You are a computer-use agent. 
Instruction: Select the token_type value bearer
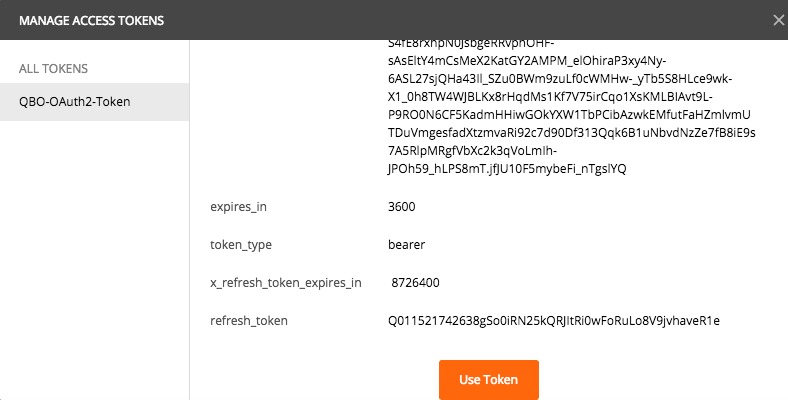pos(407,245)
